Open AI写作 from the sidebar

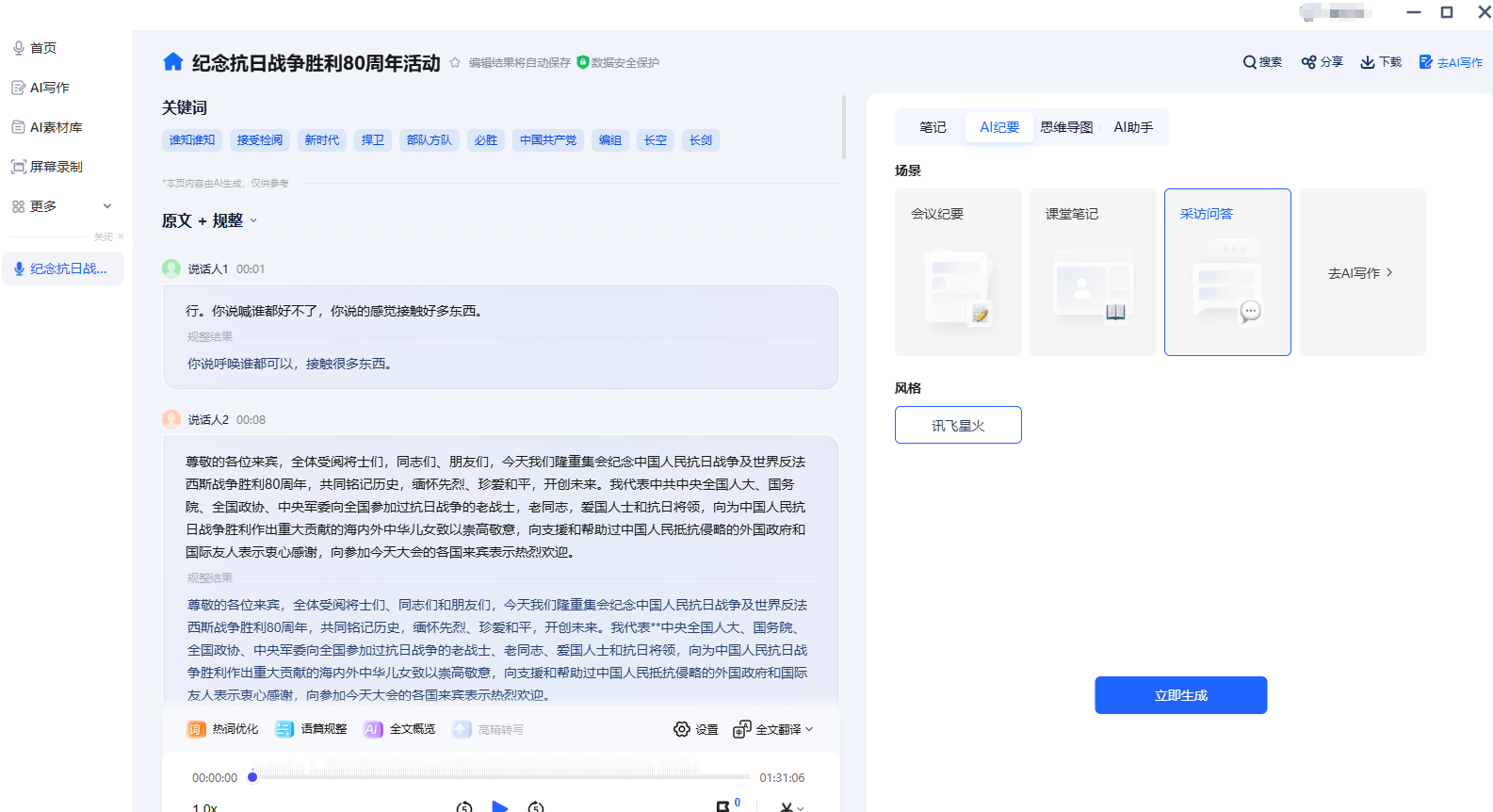pos(41,88)
